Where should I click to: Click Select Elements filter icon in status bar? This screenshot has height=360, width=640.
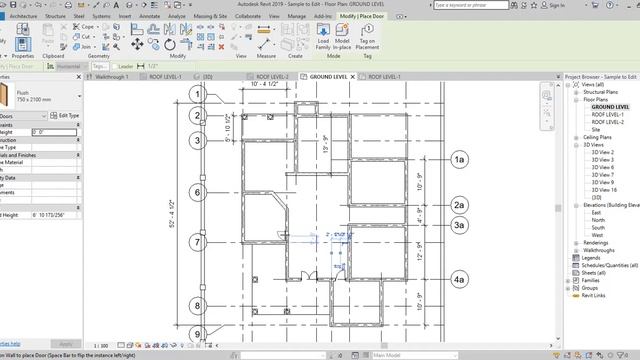click(622, 356)
